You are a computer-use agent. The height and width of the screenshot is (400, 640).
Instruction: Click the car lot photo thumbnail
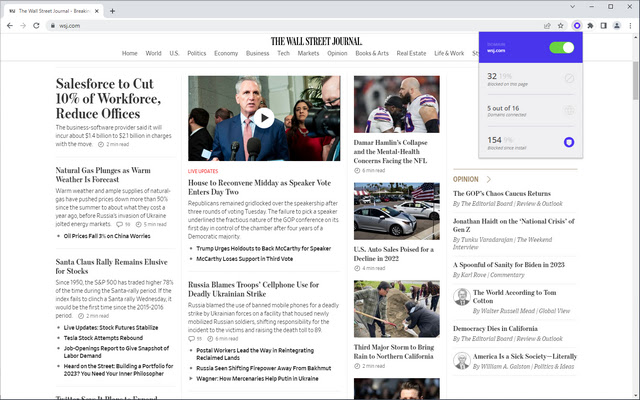(x=397, y=211)
